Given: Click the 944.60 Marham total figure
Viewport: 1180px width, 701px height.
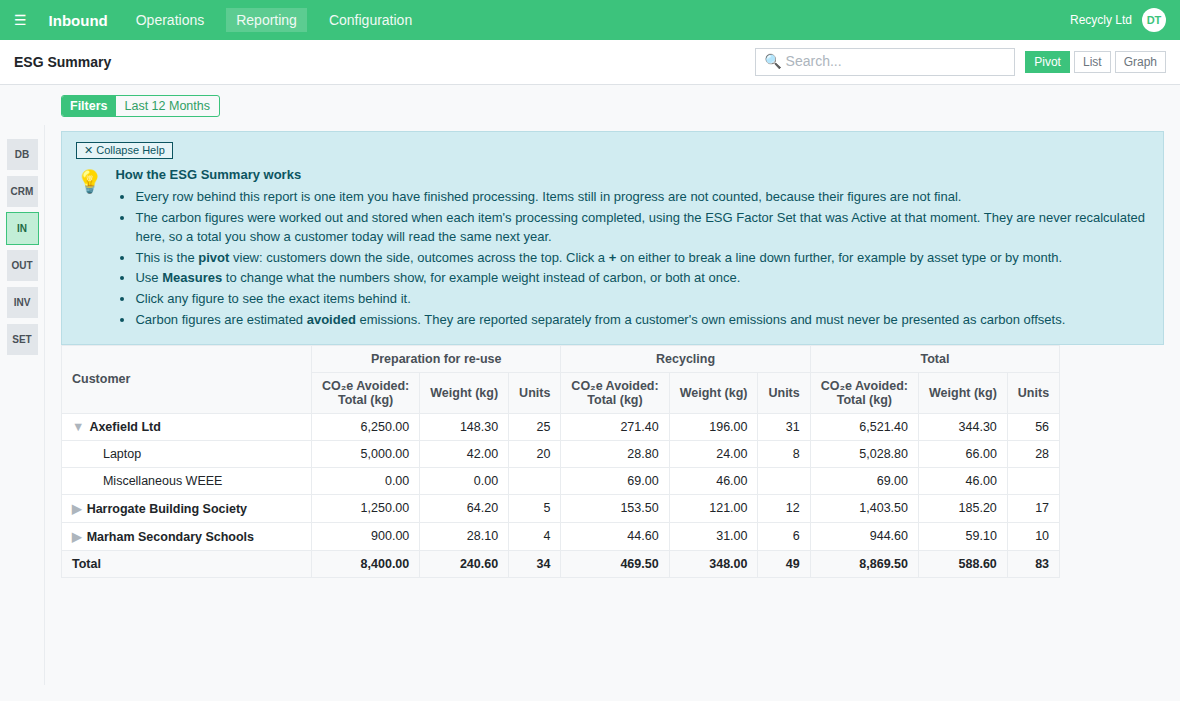Looking at the screenshot, I should click(889, 536).
